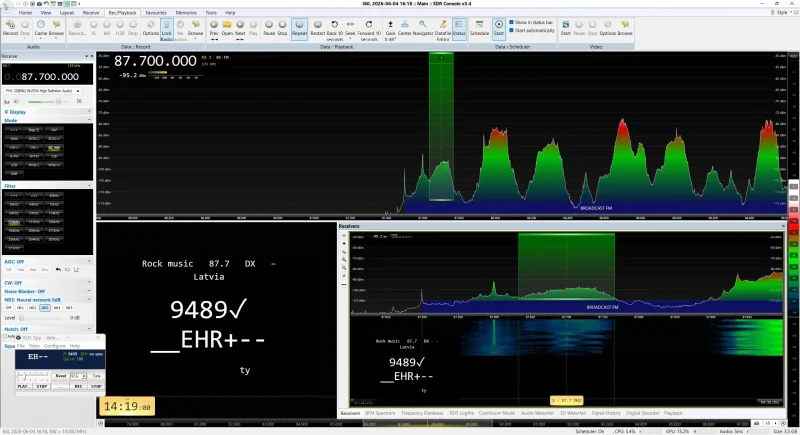Open the Seek control
This screenshot has height=435, width=800.
pos(350,29)
